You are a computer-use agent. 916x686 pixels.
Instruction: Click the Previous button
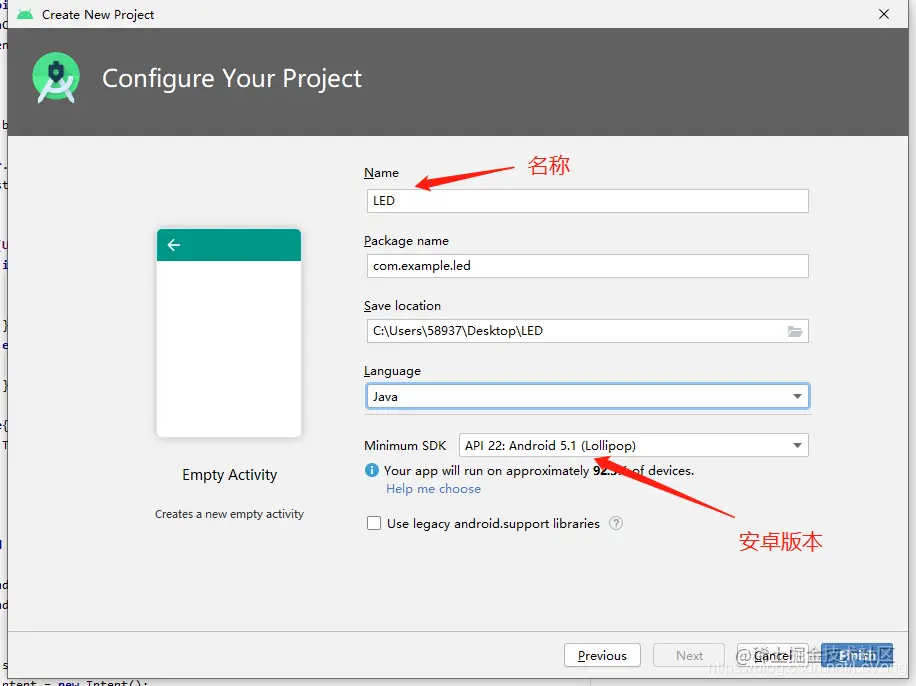pyautogui.click(x=602, y=655)
